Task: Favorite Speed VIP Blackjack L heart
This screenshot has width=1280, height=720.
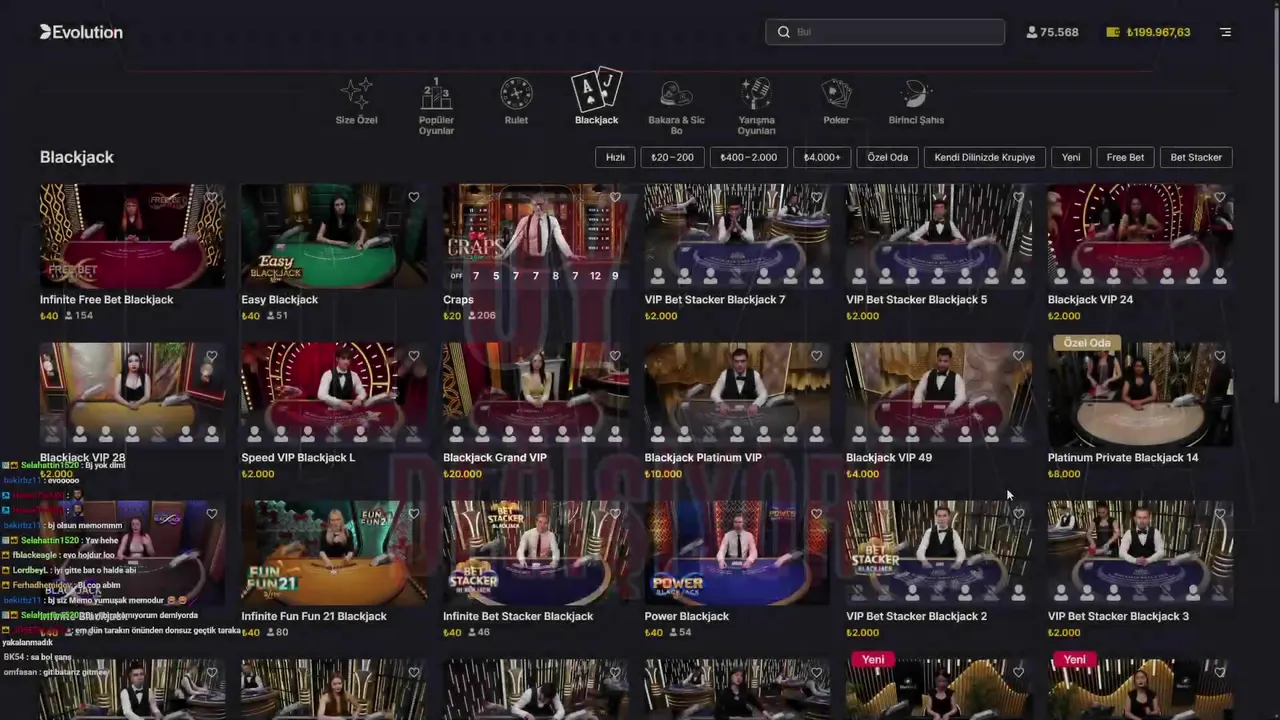Action: (x=414, y=356)
